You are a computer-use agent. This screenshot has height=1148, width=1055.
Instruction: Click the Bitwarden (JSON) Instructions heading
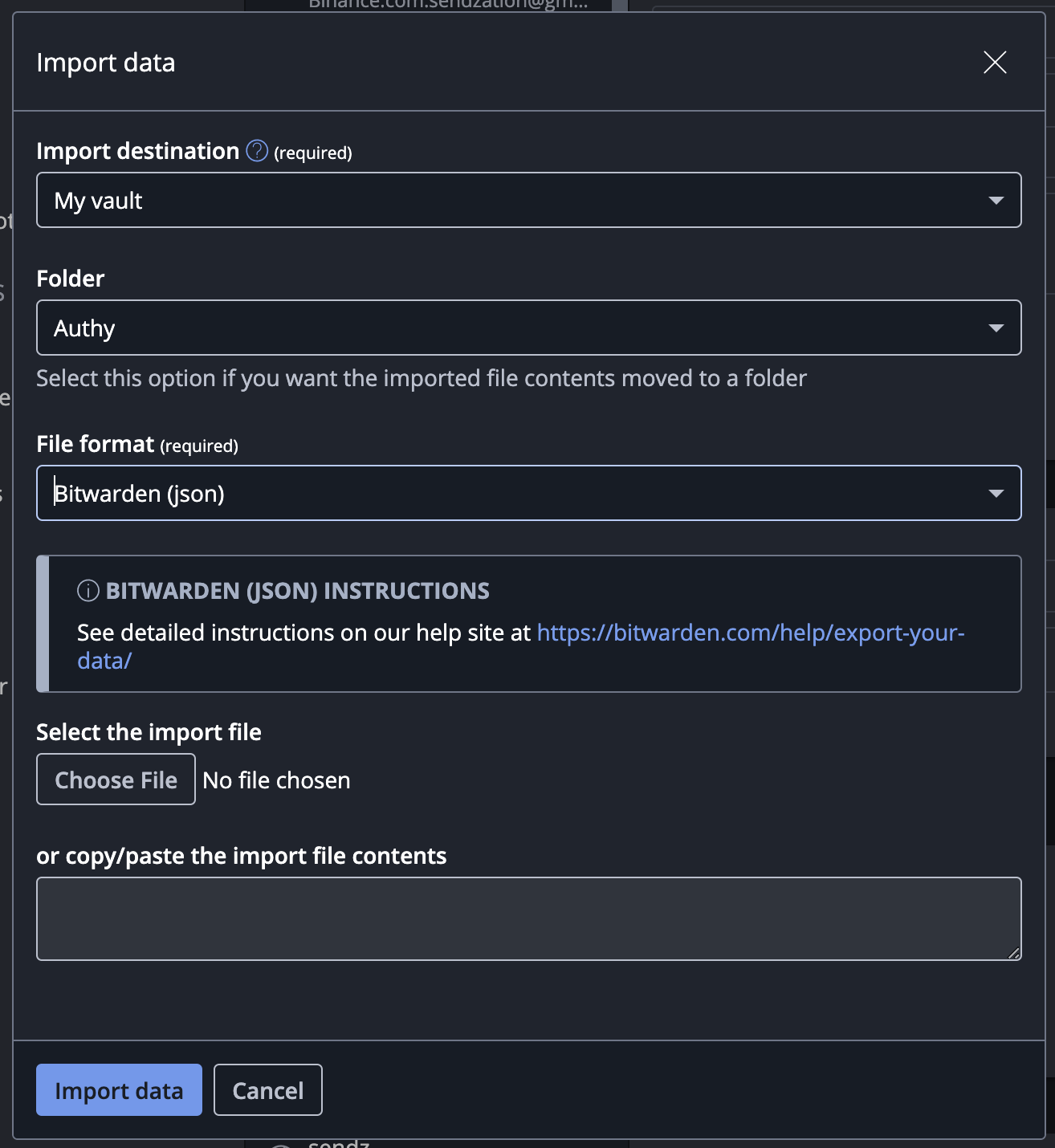tap(297, 591)
